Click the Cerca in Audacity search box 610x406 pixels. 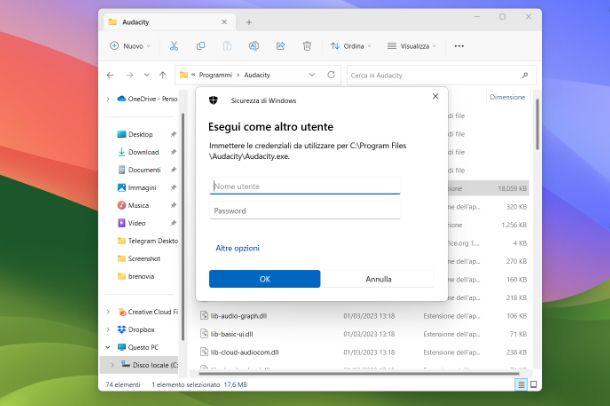coord(441,75)
